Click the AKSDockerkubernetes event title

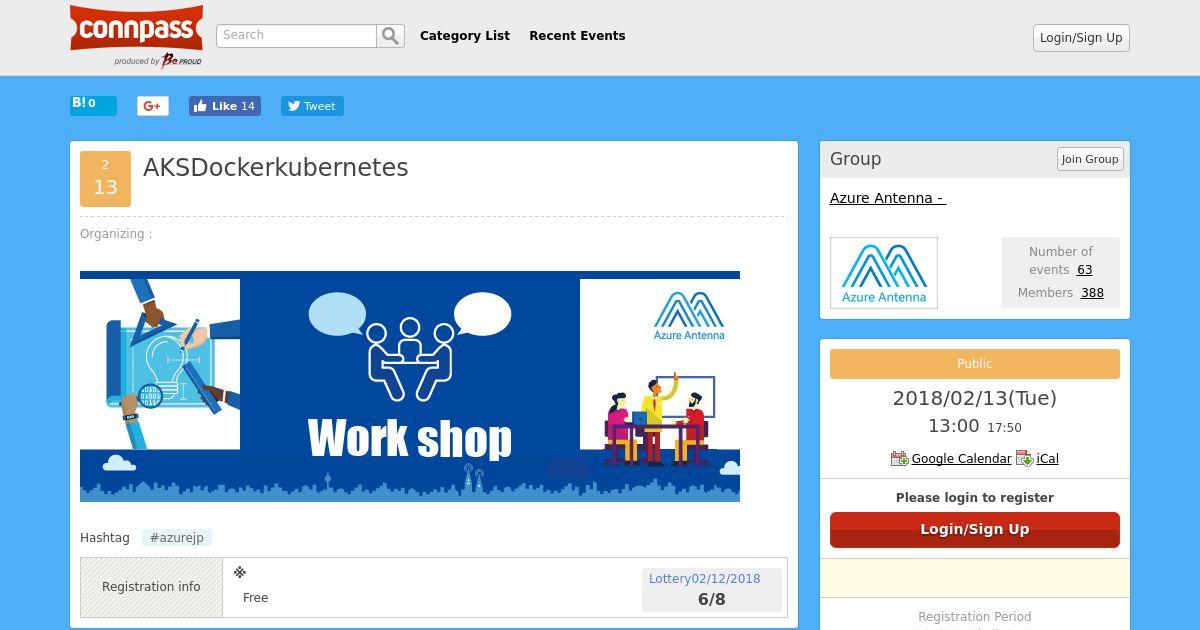pyautogui.click(x=276, y=168)
